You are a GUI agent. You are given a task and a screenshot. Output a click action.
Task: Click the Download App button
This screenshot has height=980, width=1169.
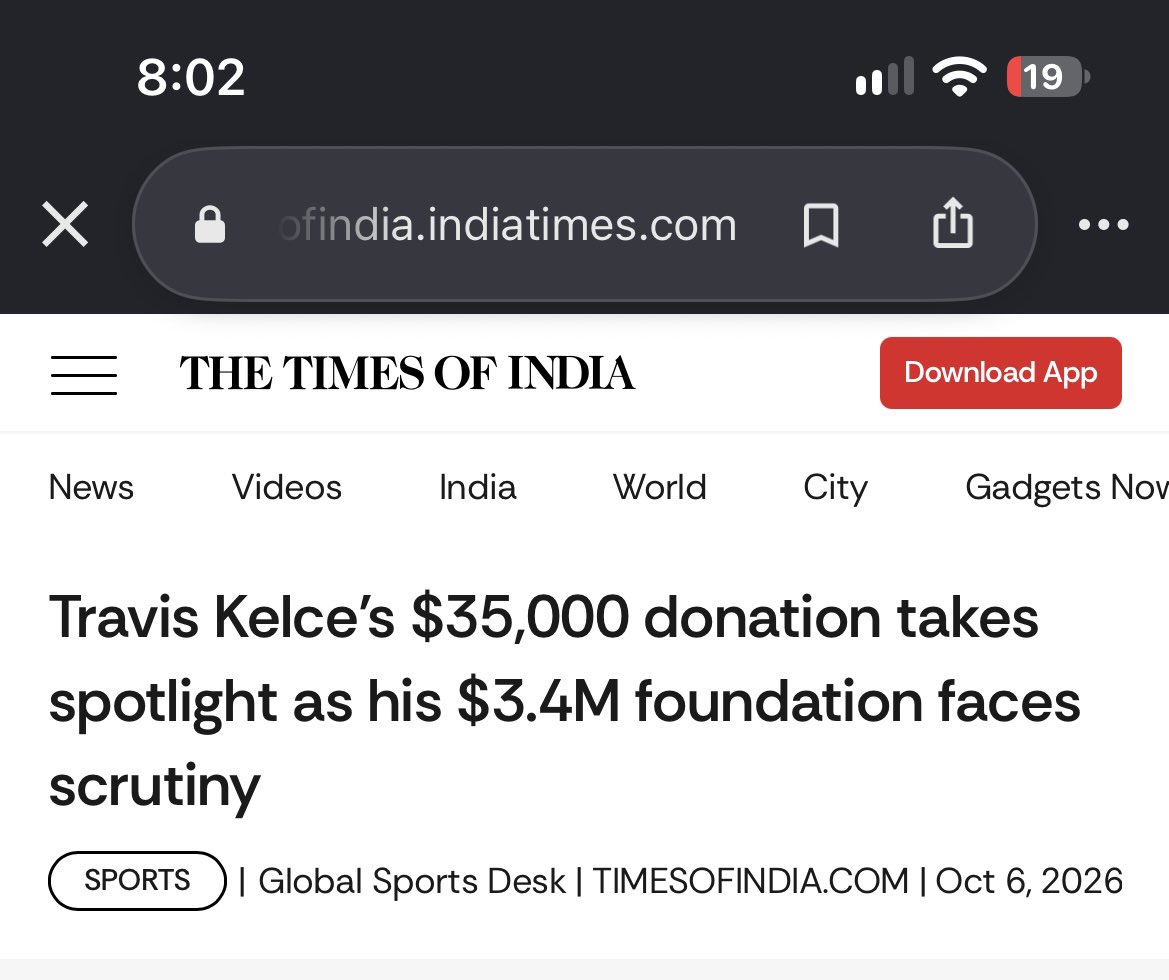pos(1001,373)
